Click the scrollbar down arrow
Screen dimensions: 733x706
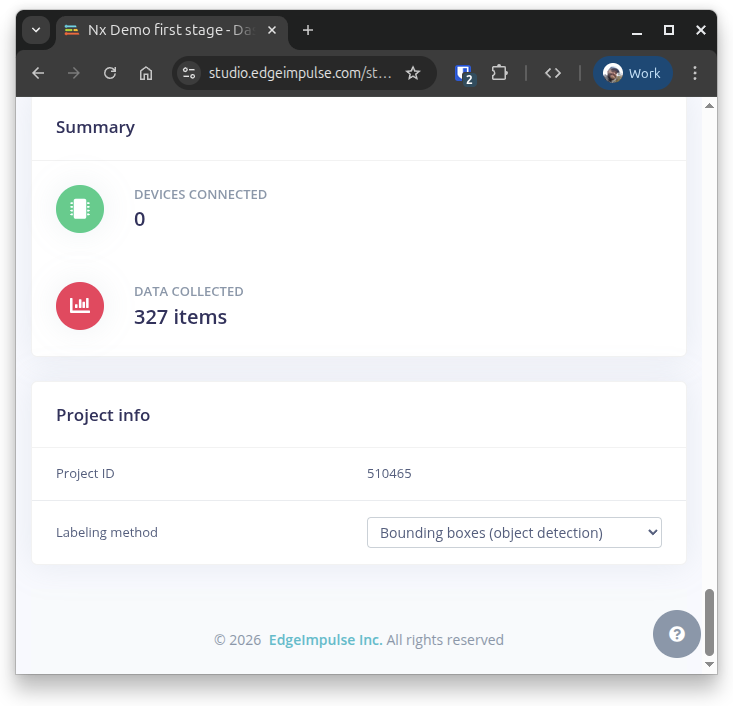click(x=709, y=664)
